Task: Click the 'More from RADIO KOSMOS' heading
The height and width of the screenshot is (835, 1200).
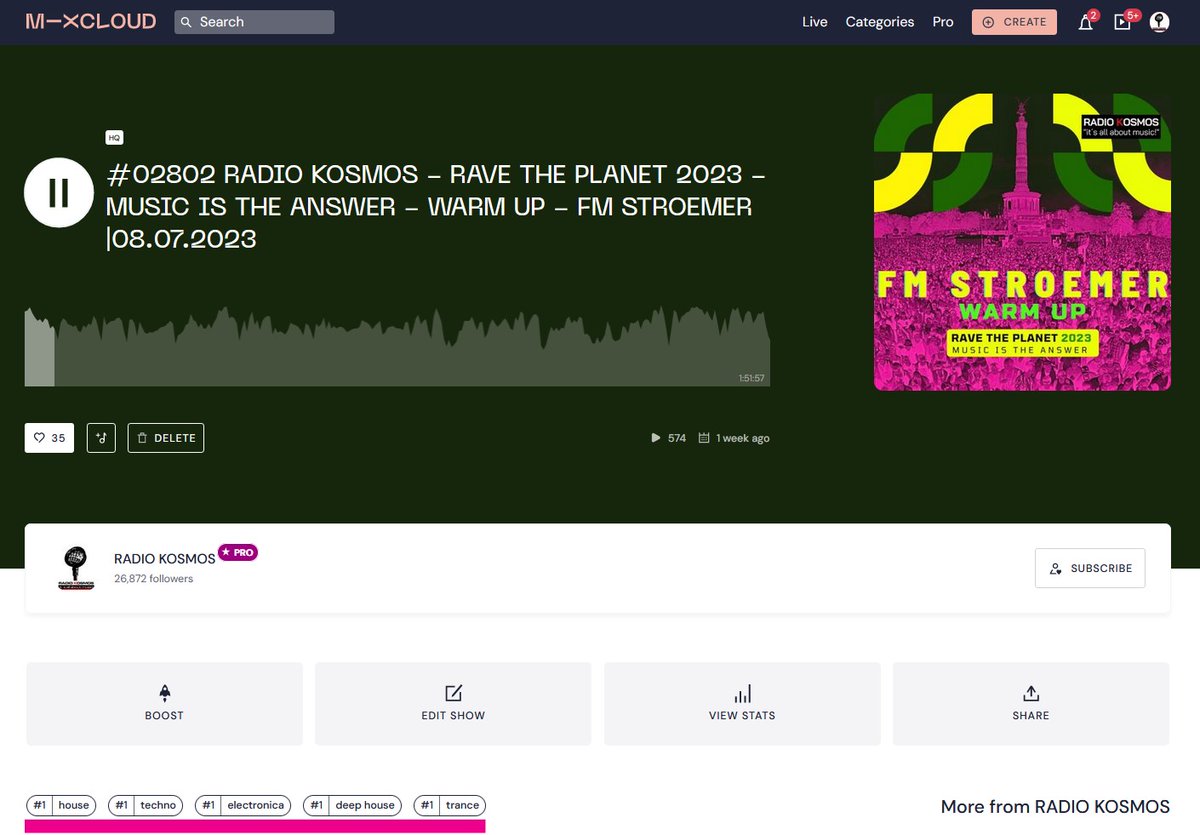Action: pos(1055,806)
